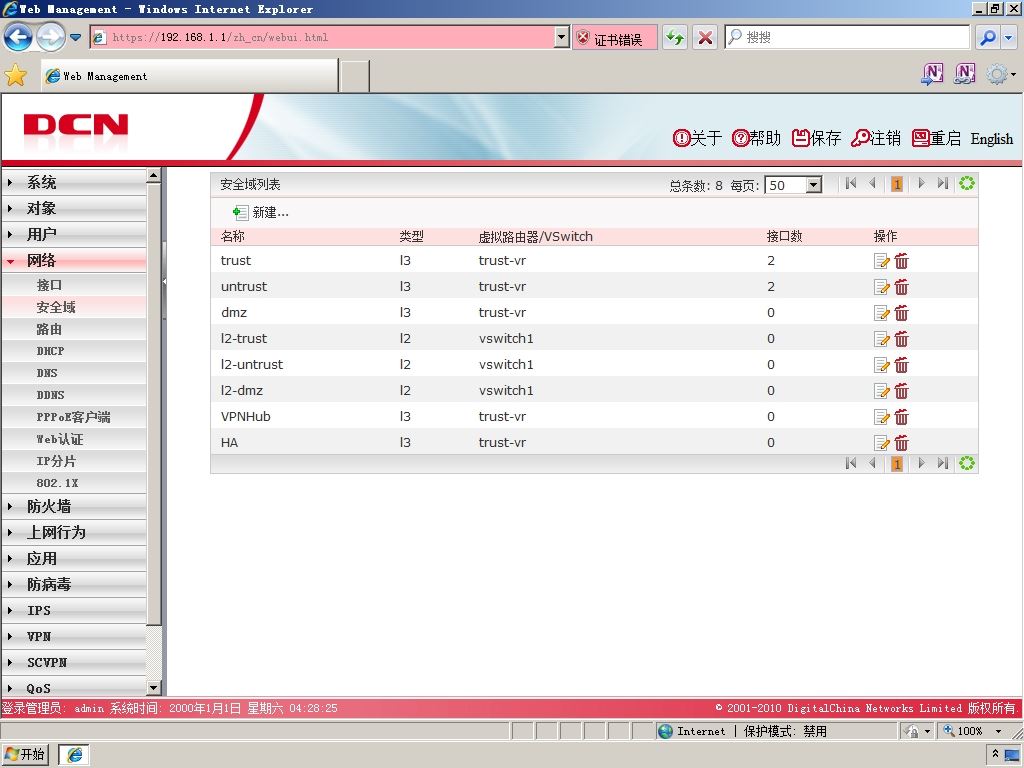
Task: Switch language to English
Action: 991,138
